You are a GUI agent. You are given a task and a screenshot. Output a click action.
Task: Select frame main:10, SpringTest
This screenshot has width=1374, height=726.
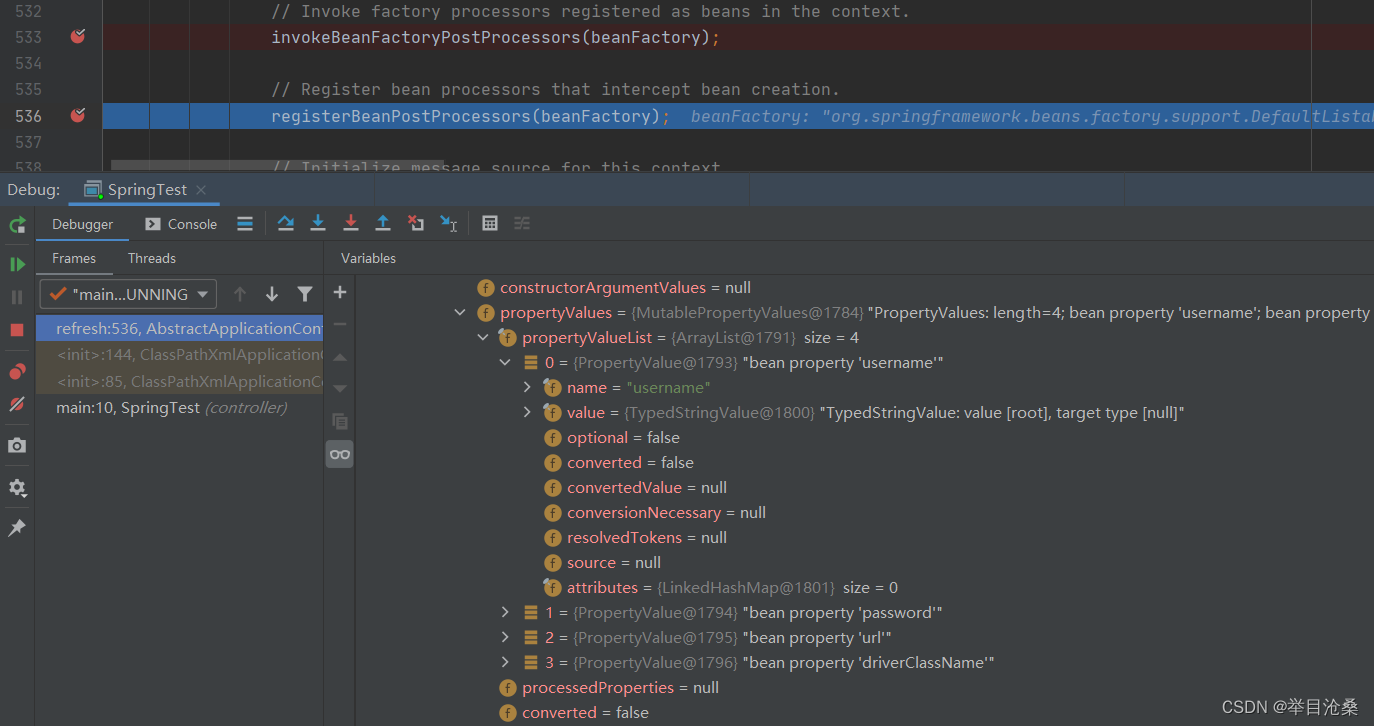[x=179, y=407]
